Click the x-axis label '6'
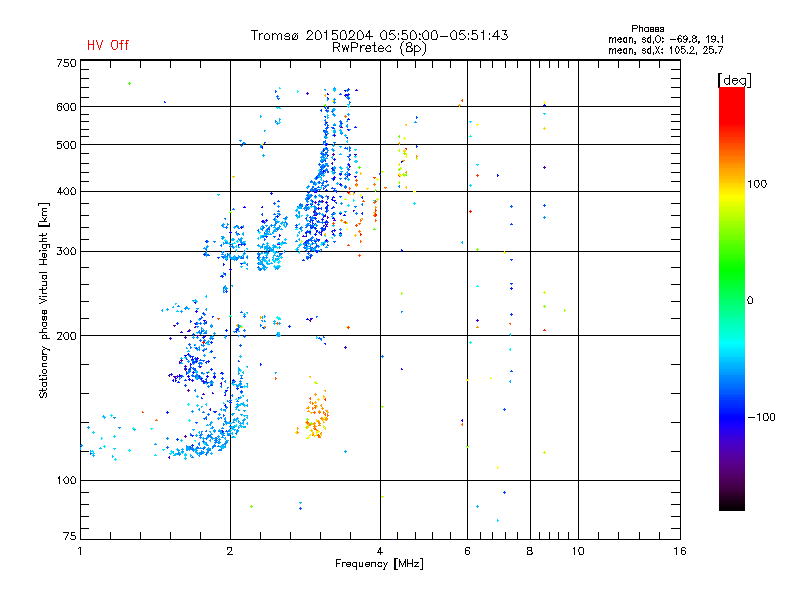The image size is (800, 600). 467,551
